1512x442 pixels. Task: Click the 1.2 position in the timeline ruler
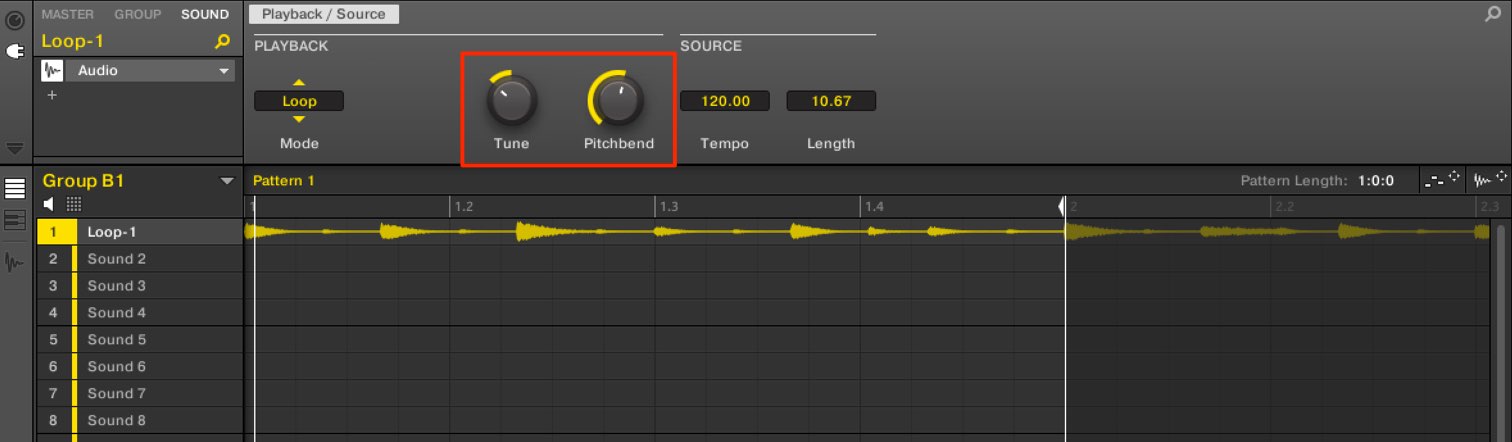464,207
